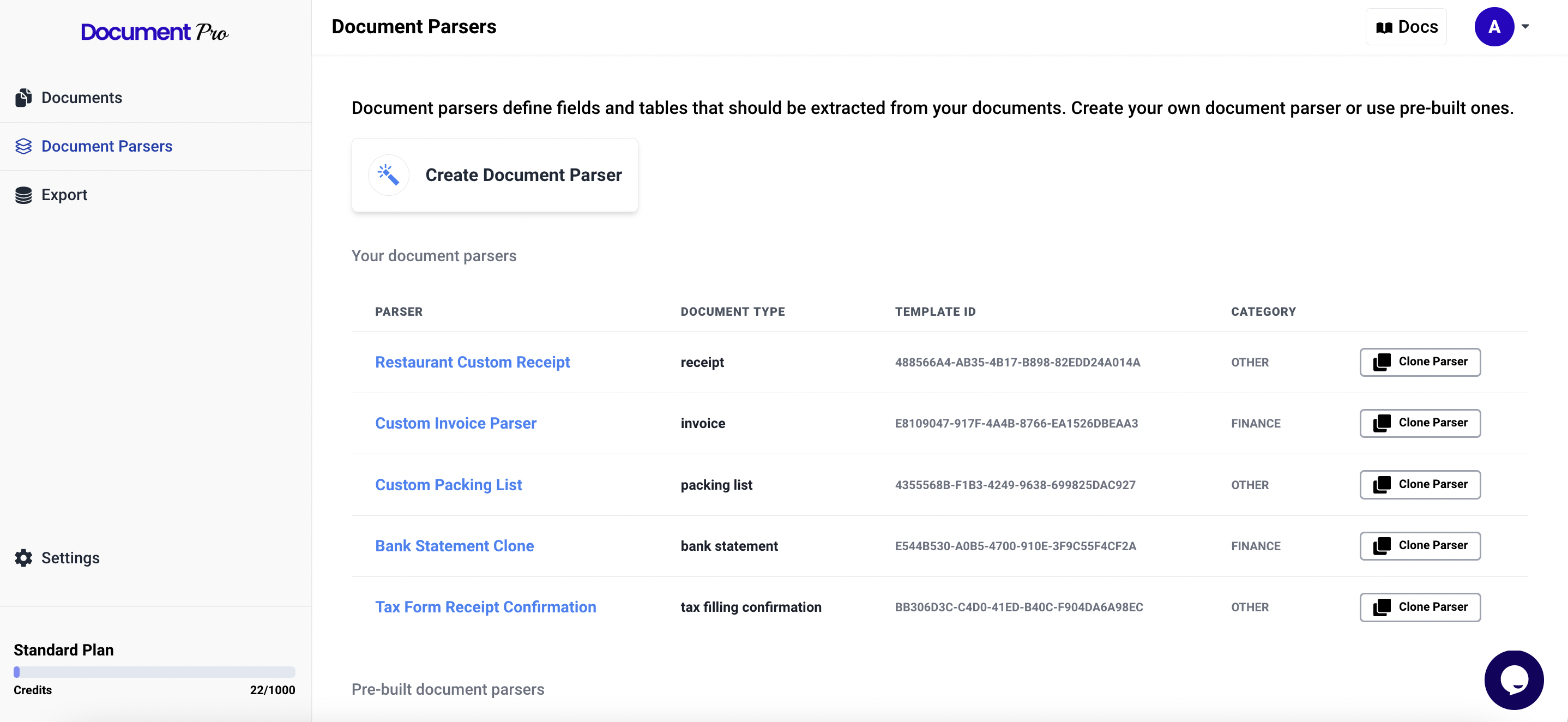The height and width of the screenshot is (722, 1568).
Task: Click the clone icon beside Restaurant Custom Receipt
Action: [1382, 362]
